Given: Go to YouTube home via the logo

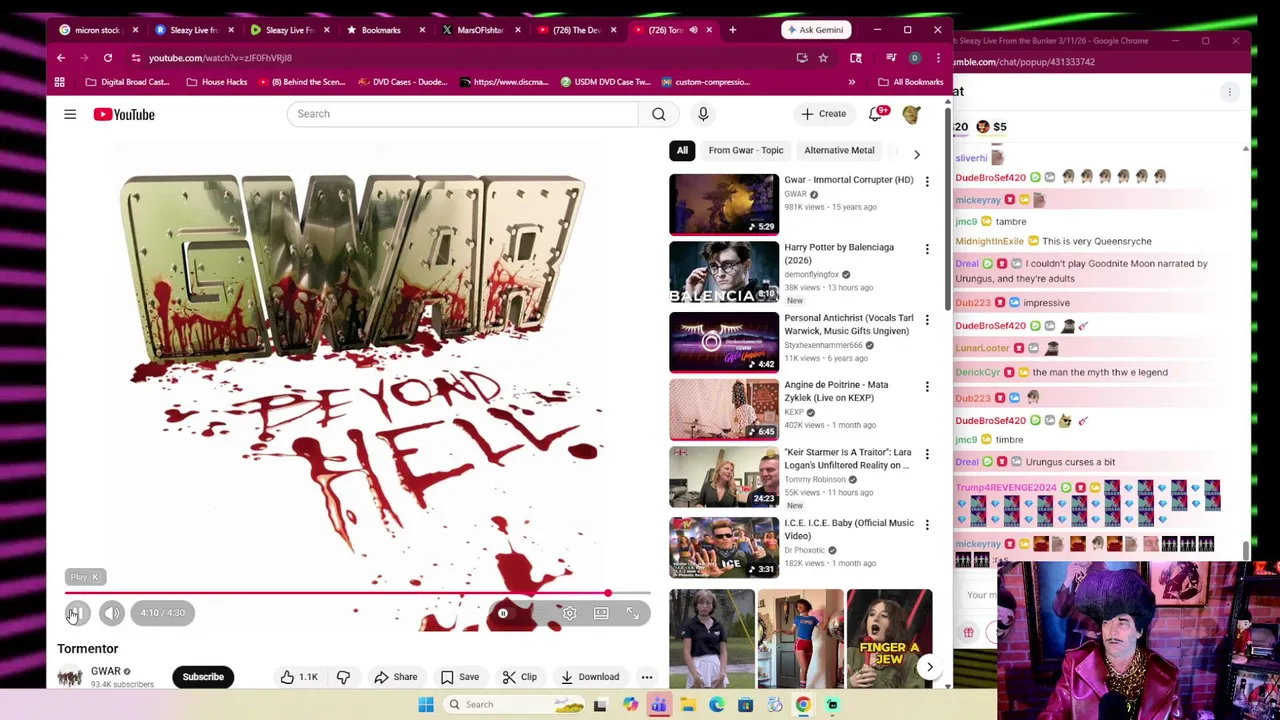Looking at the screenshot, I should click(x=124, y=114).
